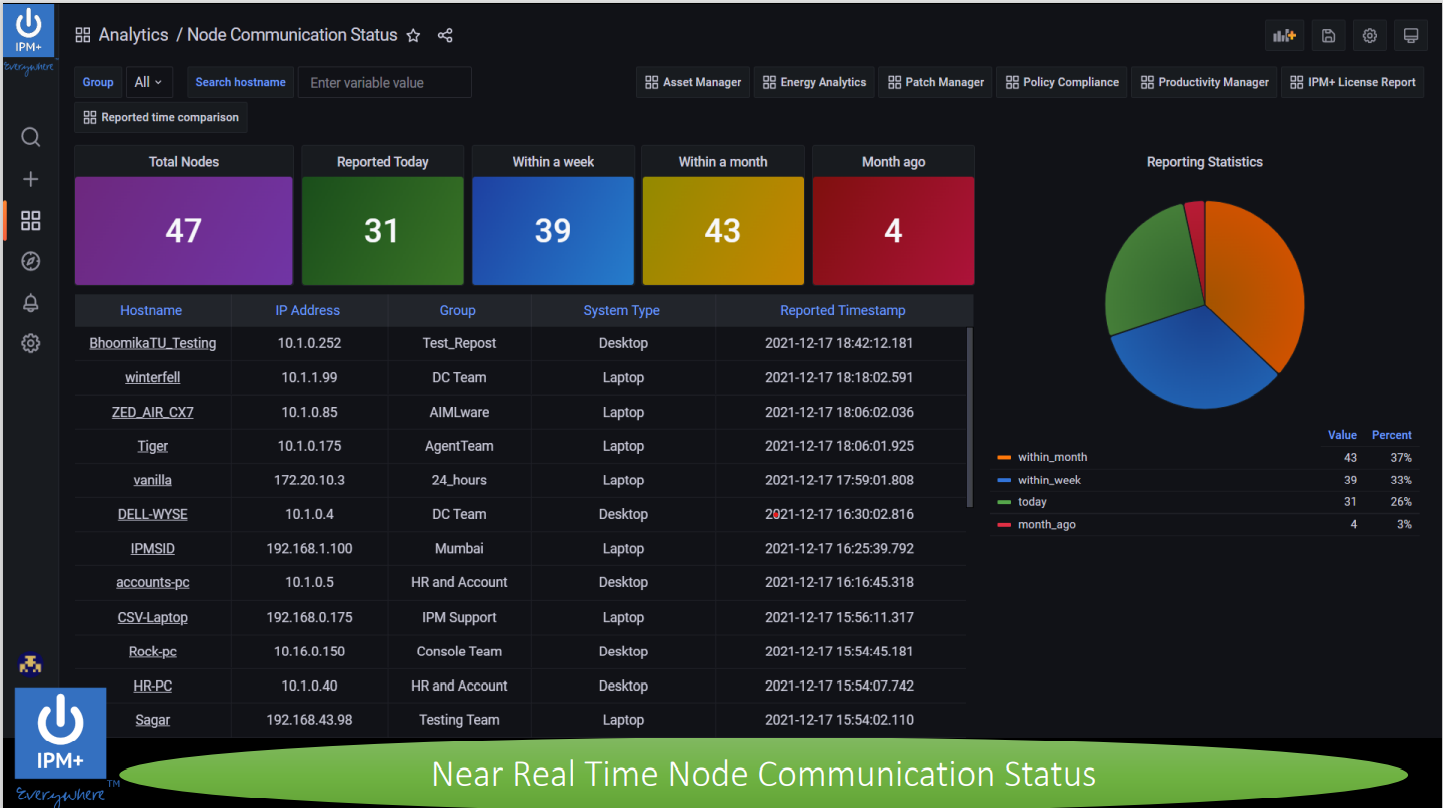Viewport: 1443px width, 808px height.
Task: Open the Energy Analytics dashboard link
Action: (814, 82)
